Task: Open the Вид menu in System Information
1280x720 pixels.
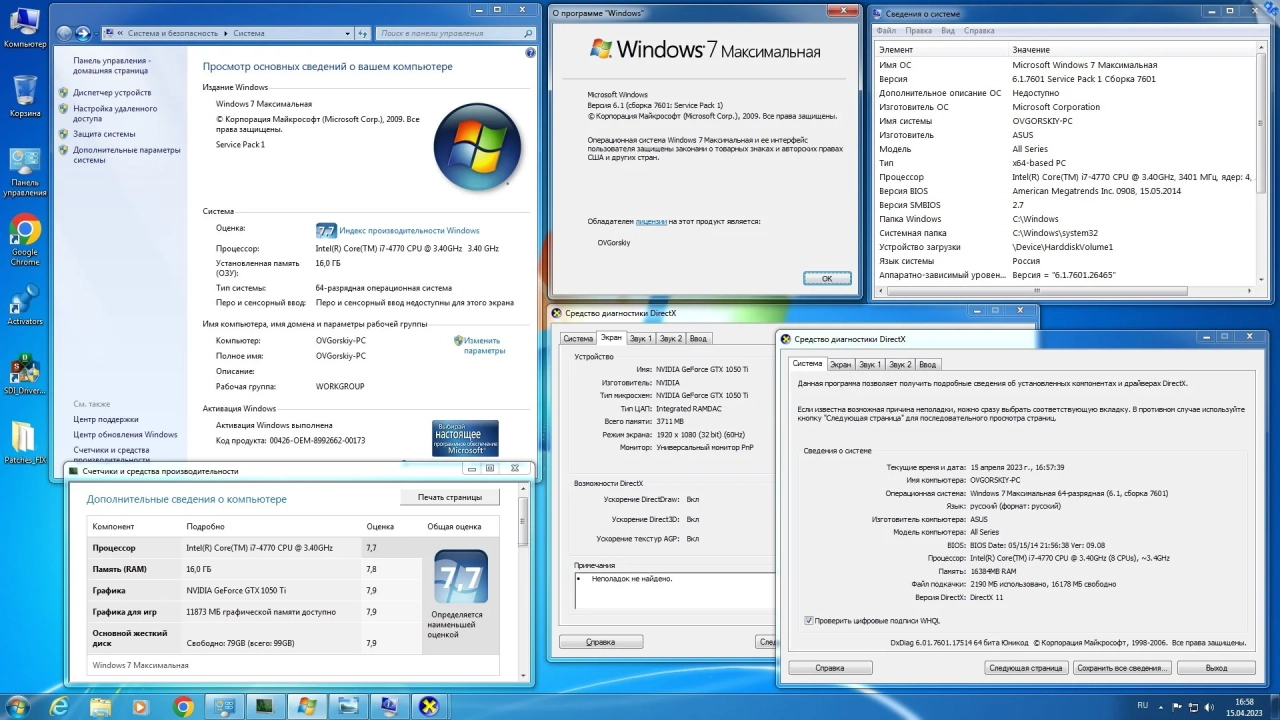Action: (948, 31)
